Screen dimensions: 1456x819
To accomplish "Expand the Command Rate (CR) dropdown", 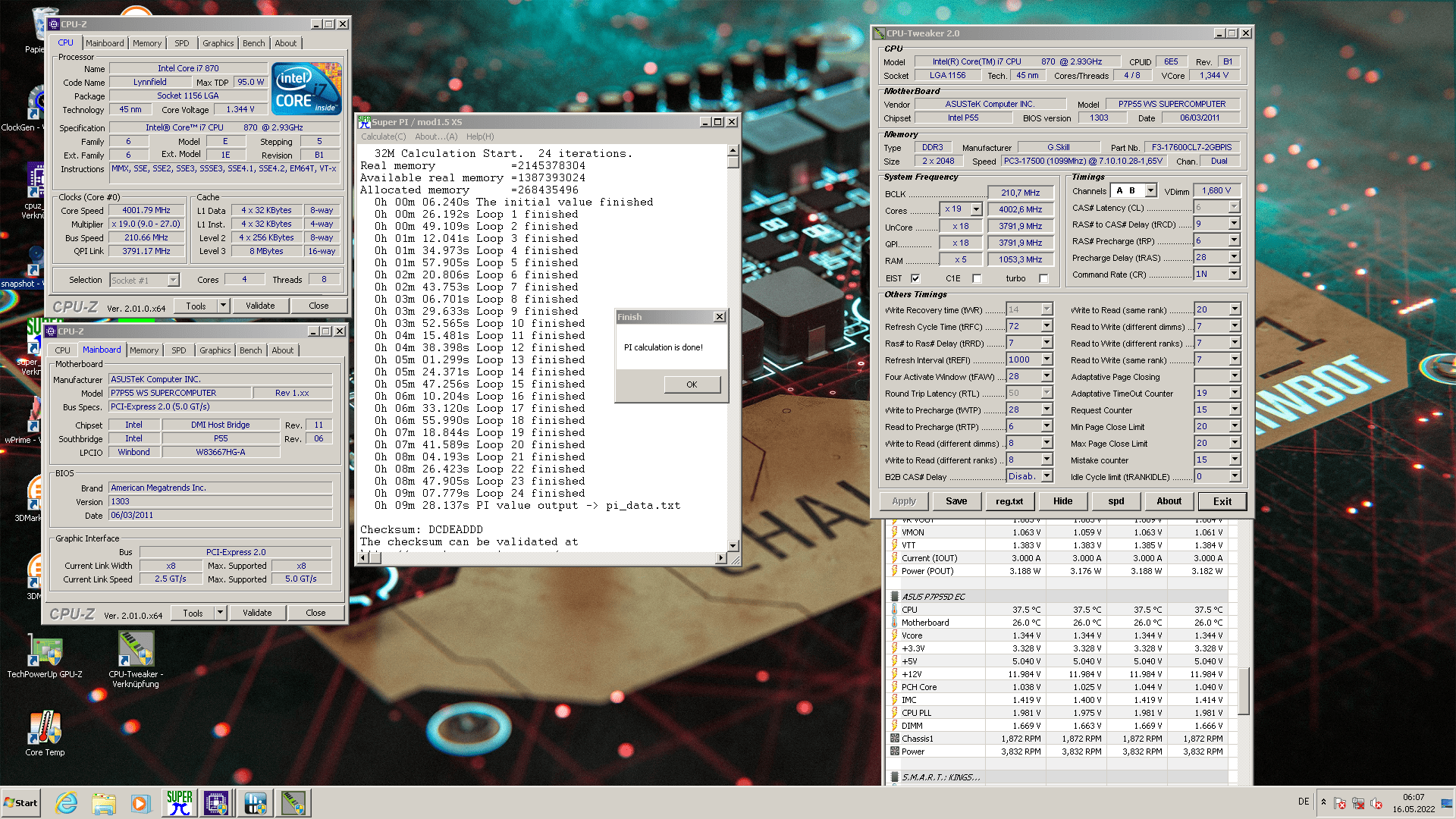I will [x=1234, y=274].
